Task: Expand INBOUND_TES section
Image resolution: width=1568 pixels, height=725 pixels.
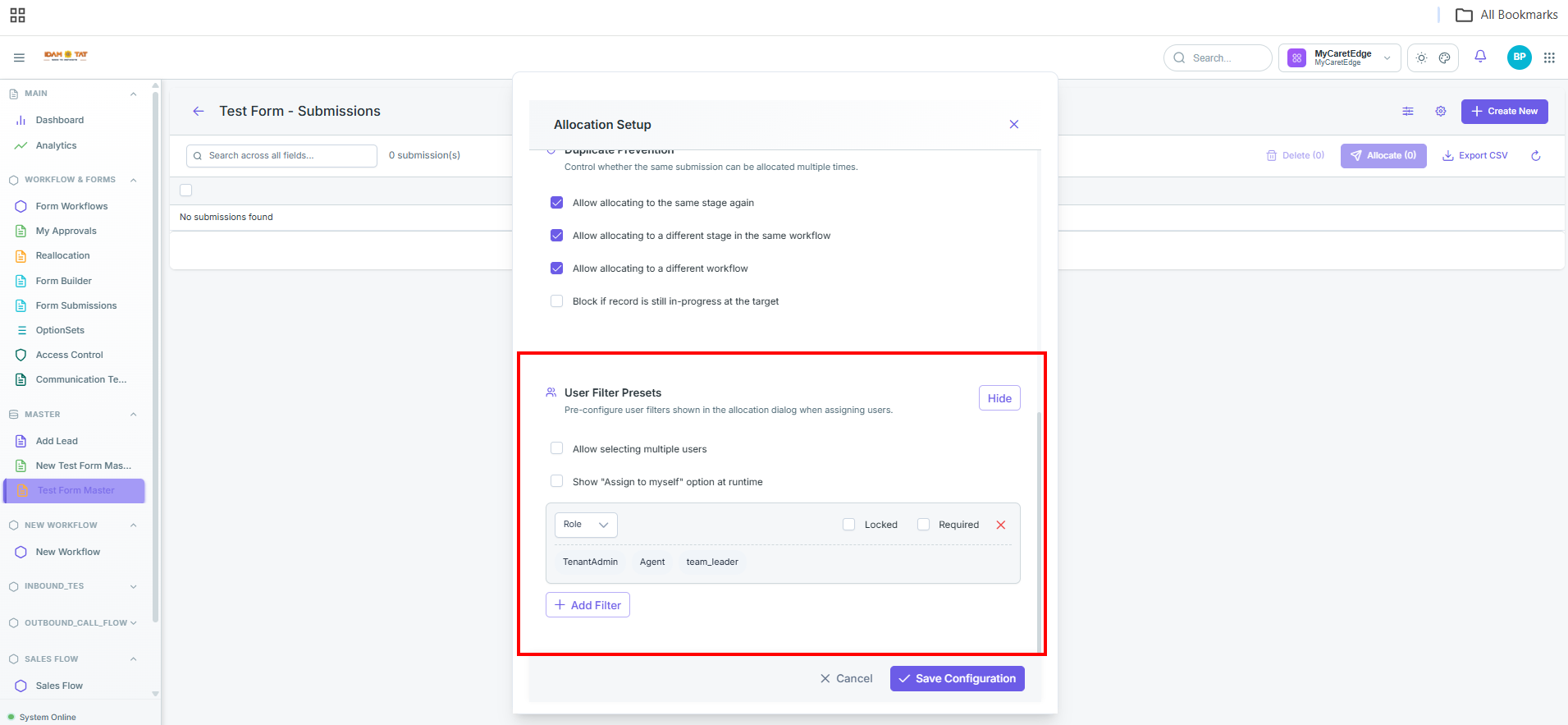Action: (133, 586)
